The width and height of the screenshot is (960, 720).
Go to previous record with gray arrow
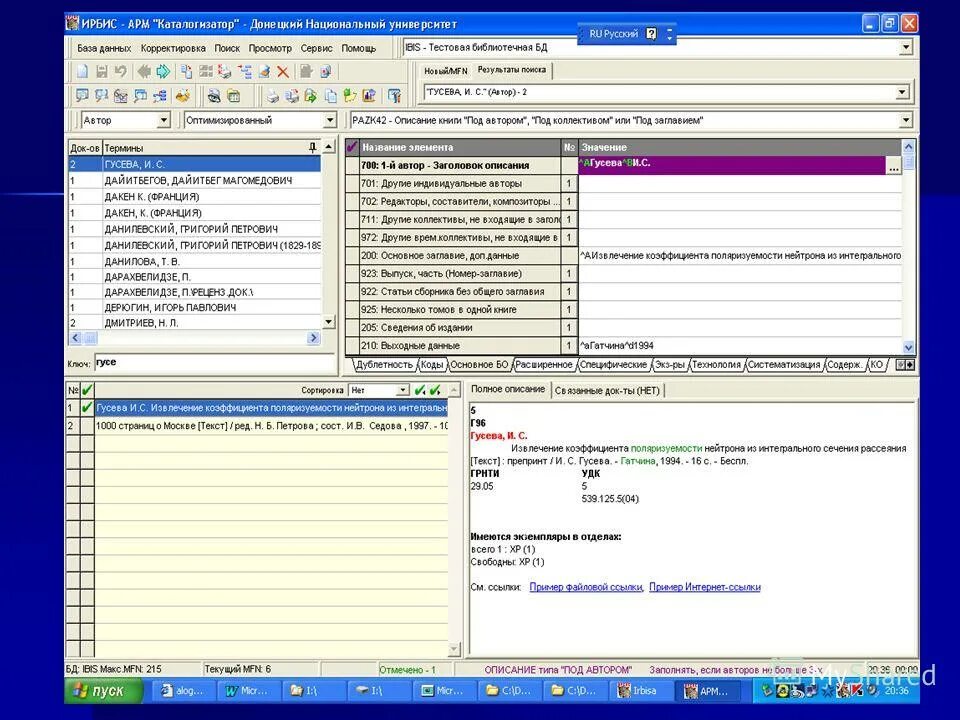tap(144, 72)
